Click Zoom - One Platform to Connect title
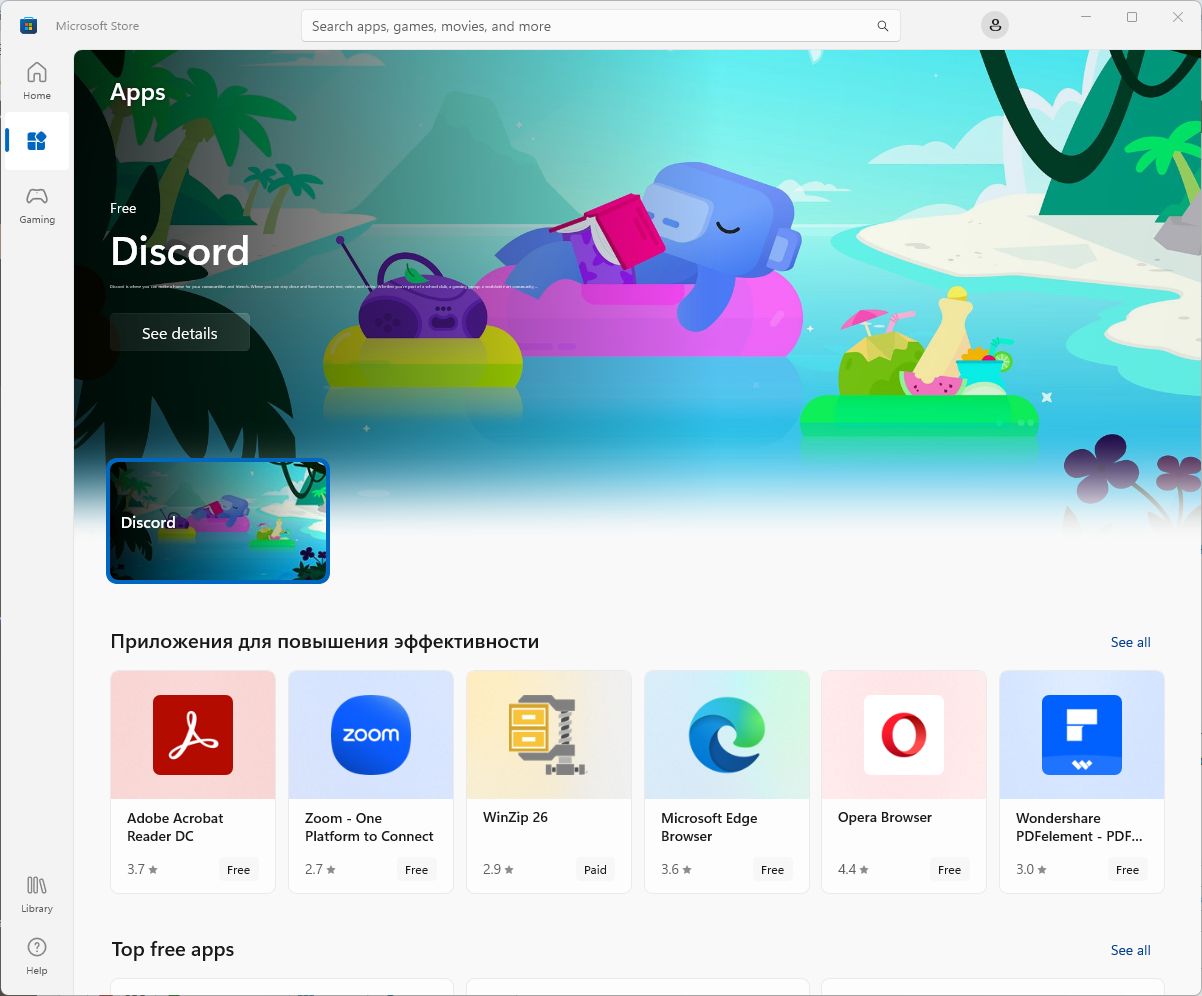This screenshot has height=996, width=1202. click(x=369, y=827)
